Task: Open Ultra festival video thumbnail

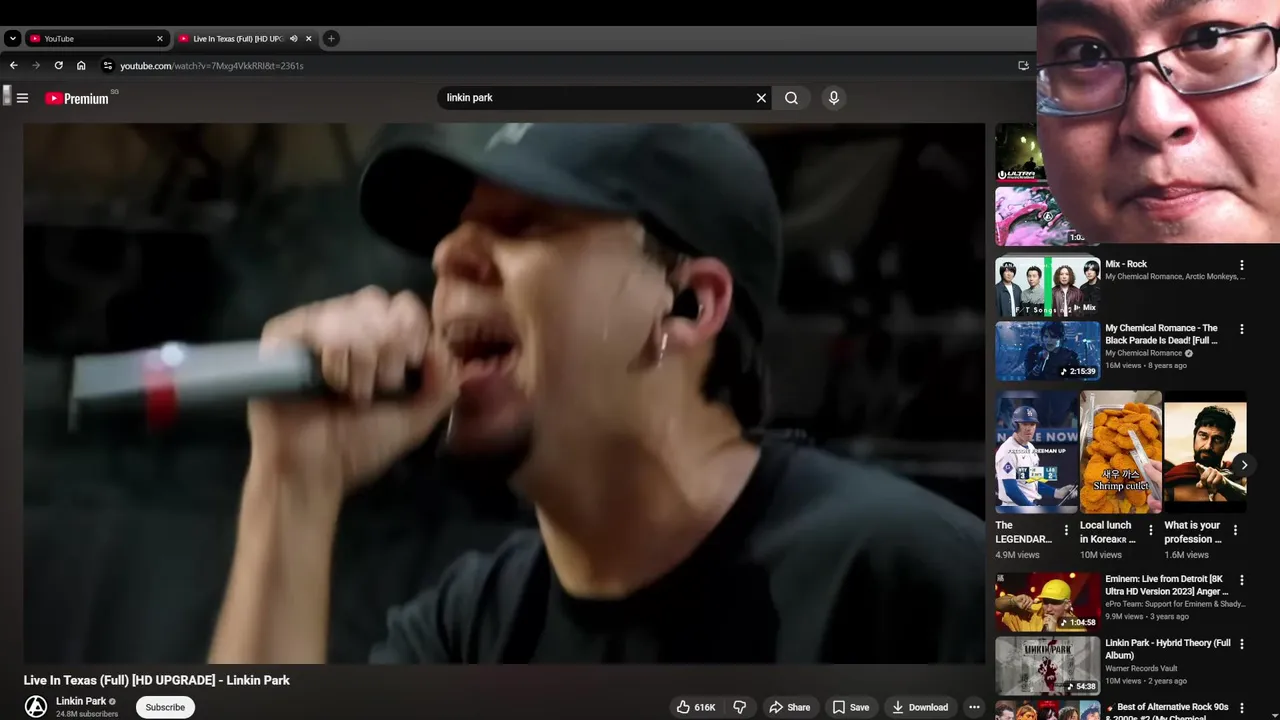Action: [1016, 153]
